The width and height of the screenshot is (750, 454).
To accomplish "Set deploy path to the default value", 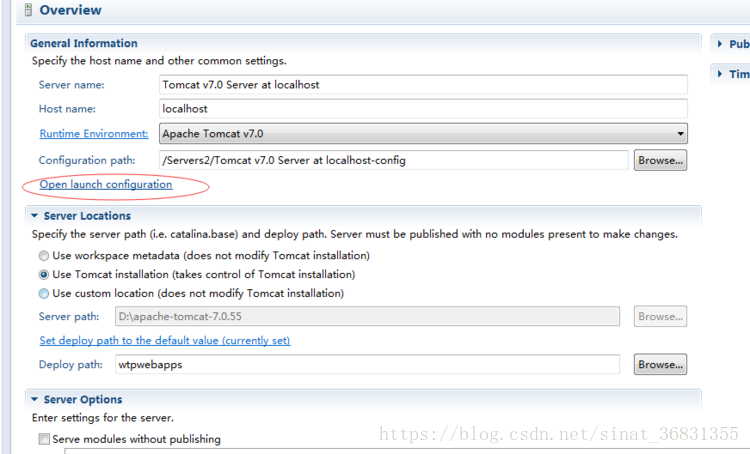I will click(x=165, y=341).
